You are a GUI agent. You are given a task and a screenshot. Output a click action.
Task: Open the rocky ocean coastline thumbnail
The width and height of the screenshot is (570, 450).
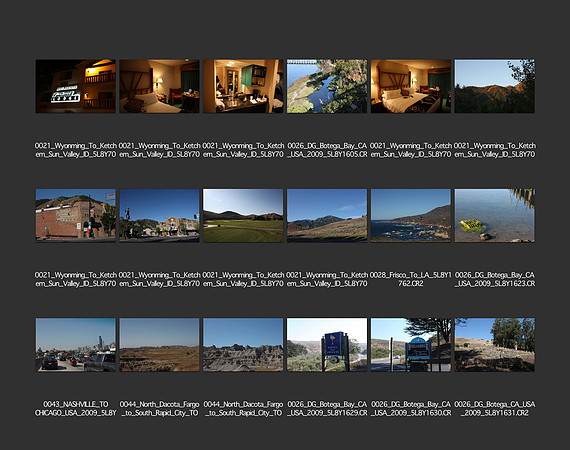[411, 215]
